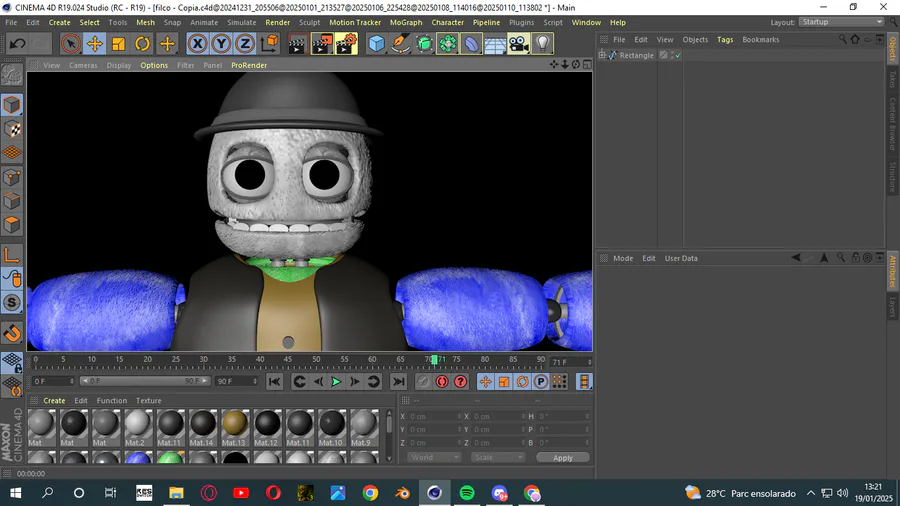Select the Mat.9 material swatch
Screen dimensions: 900x506
pos(363,427)
